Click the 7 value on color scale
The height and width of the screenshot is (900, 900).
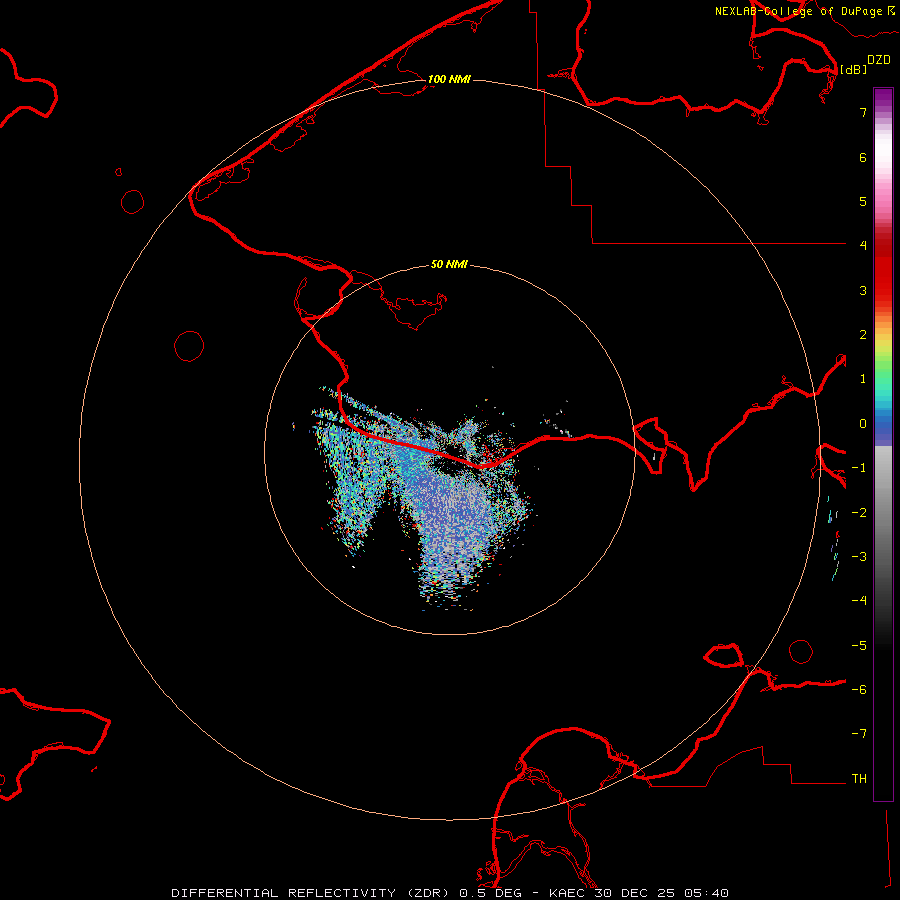click(x=863, y=112)
